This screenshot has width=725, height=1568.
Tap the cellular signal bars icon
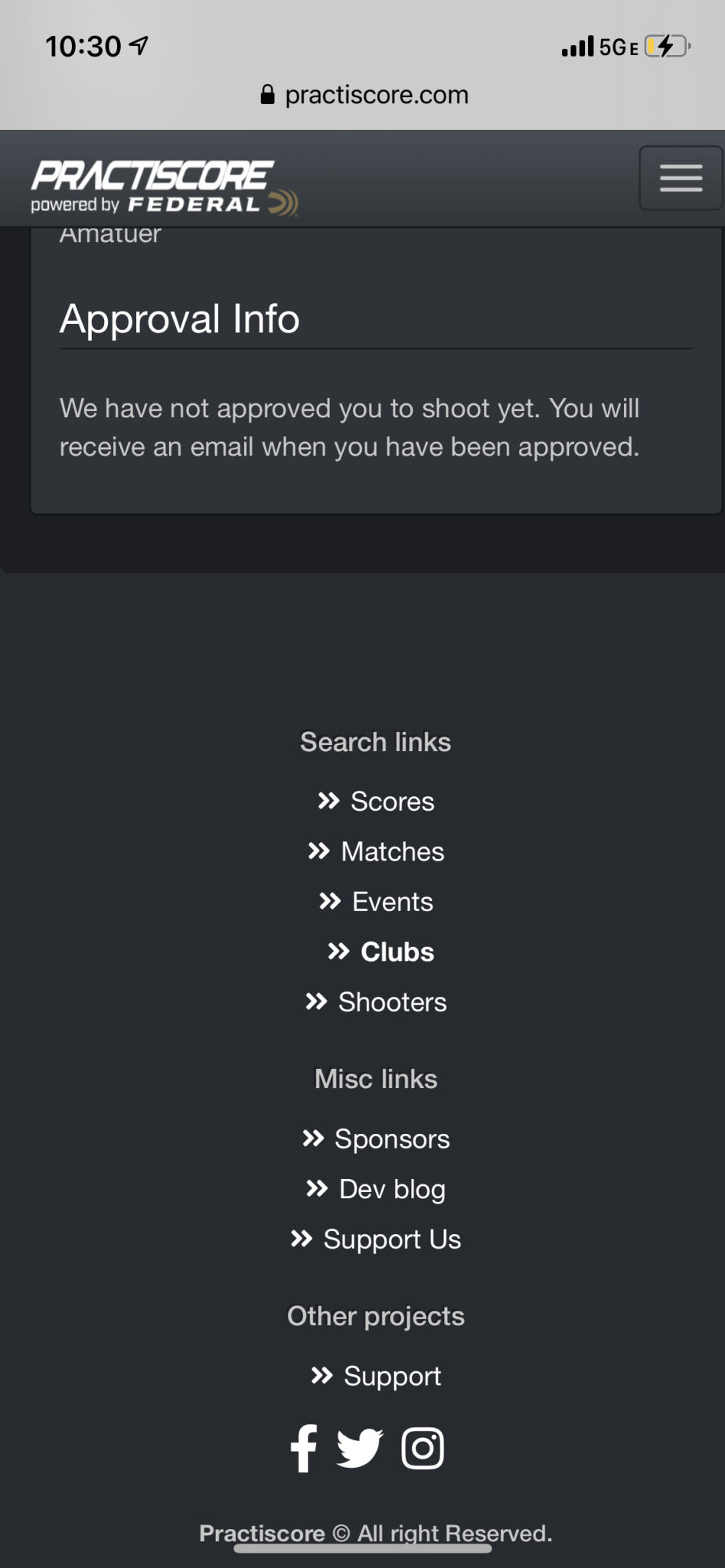577,47
